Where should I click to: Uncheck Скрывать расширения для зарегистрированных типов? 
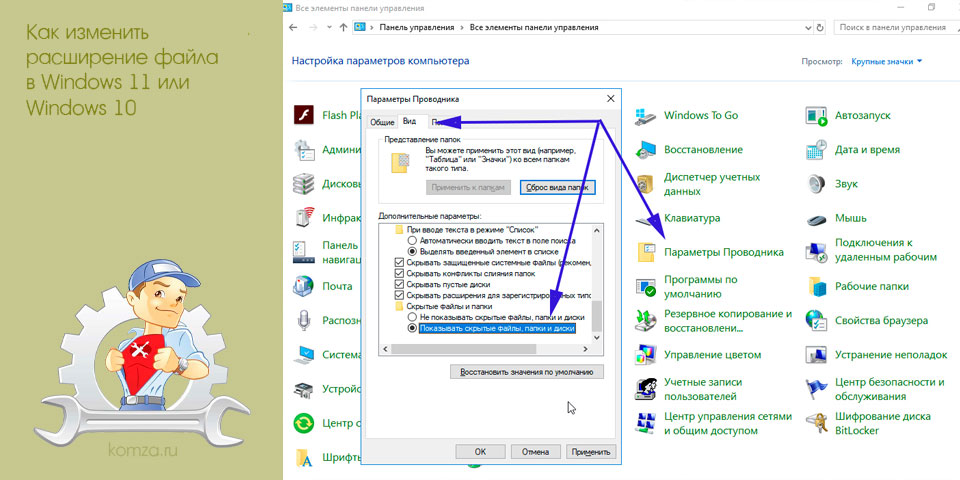pos(400,296)
